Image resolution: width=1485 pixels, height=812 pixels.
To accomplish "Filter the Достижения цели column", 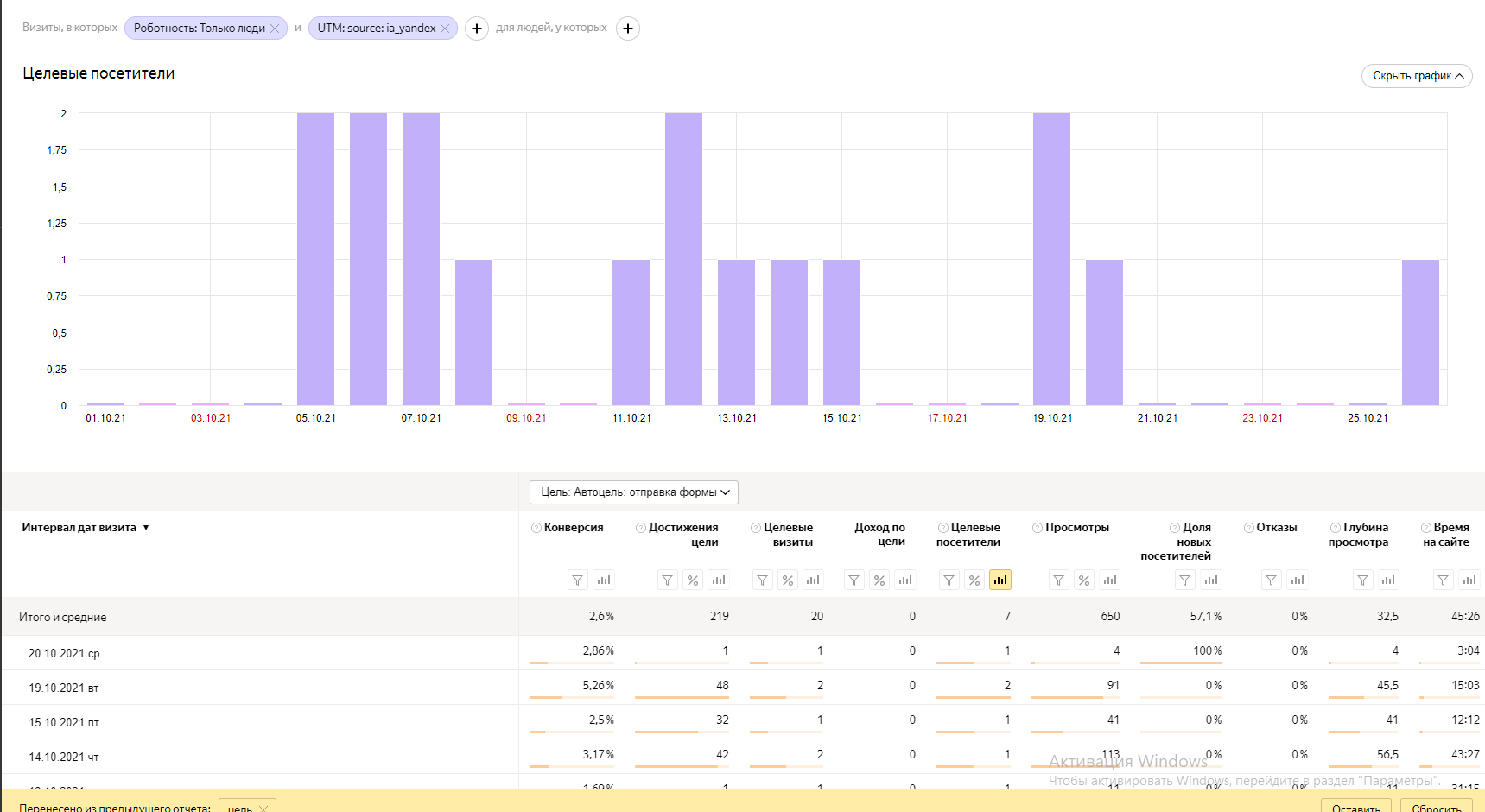I will coord(668,580).
